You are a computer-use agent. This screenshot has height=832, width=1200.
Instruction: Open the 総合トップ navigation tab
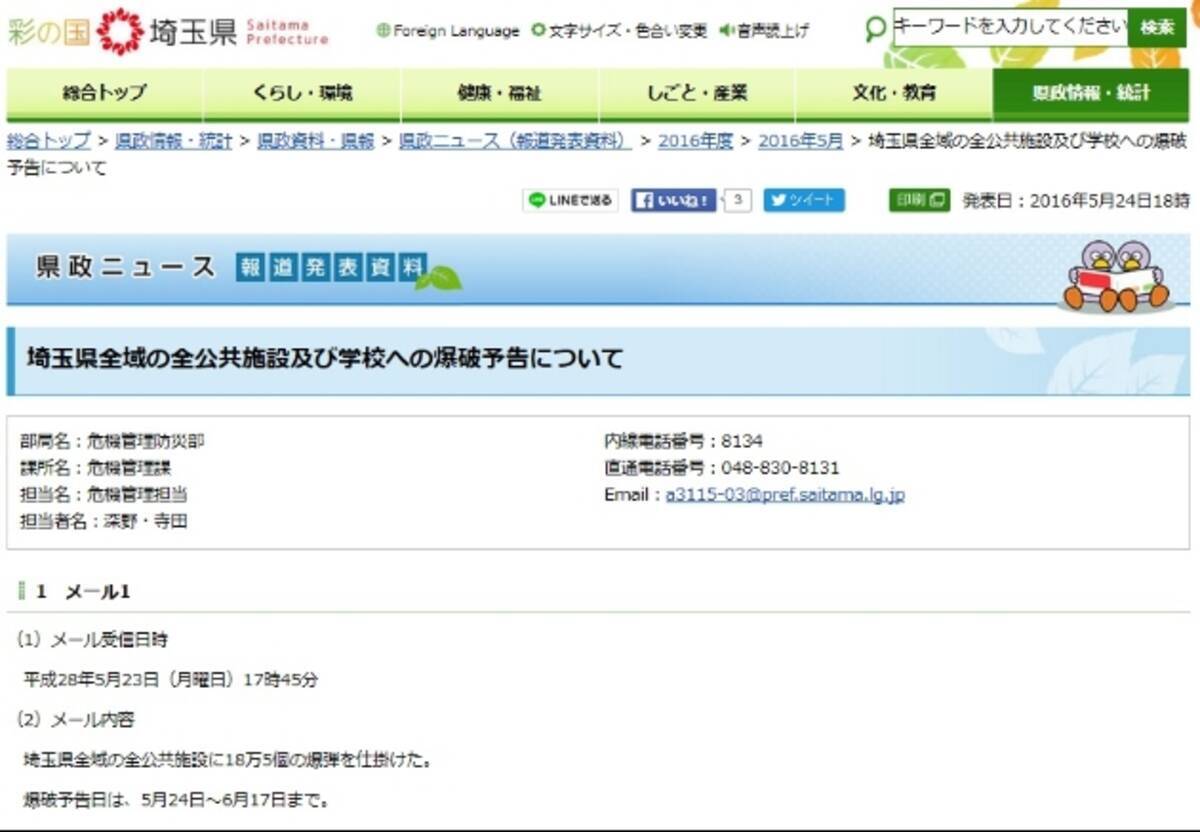pos(104,94)
